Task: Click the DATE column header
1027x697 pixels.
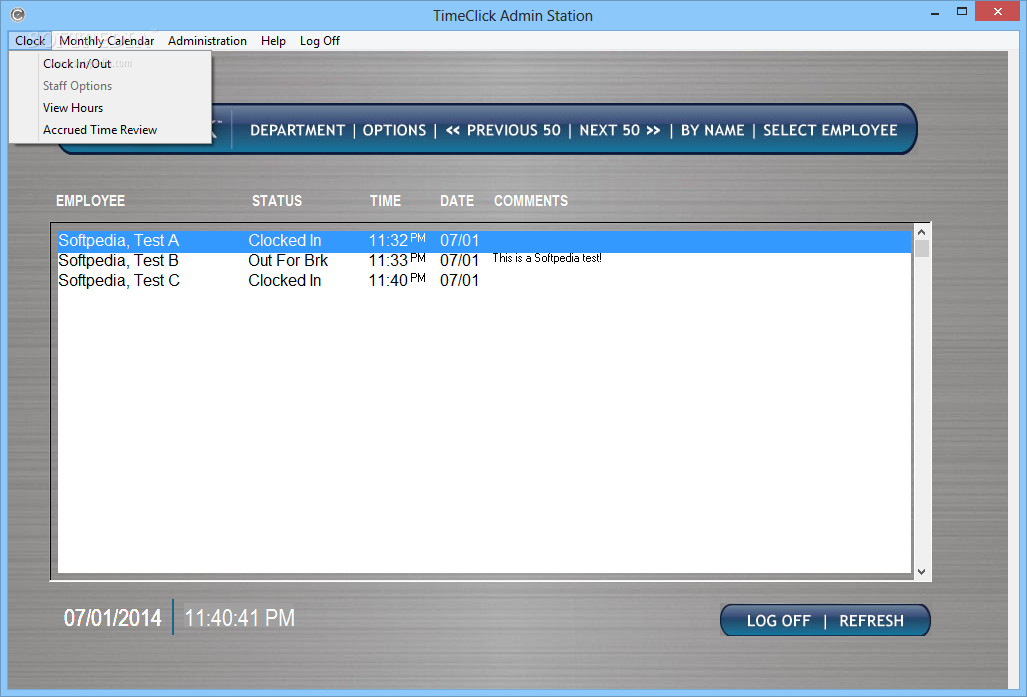Action: [457, 201]
